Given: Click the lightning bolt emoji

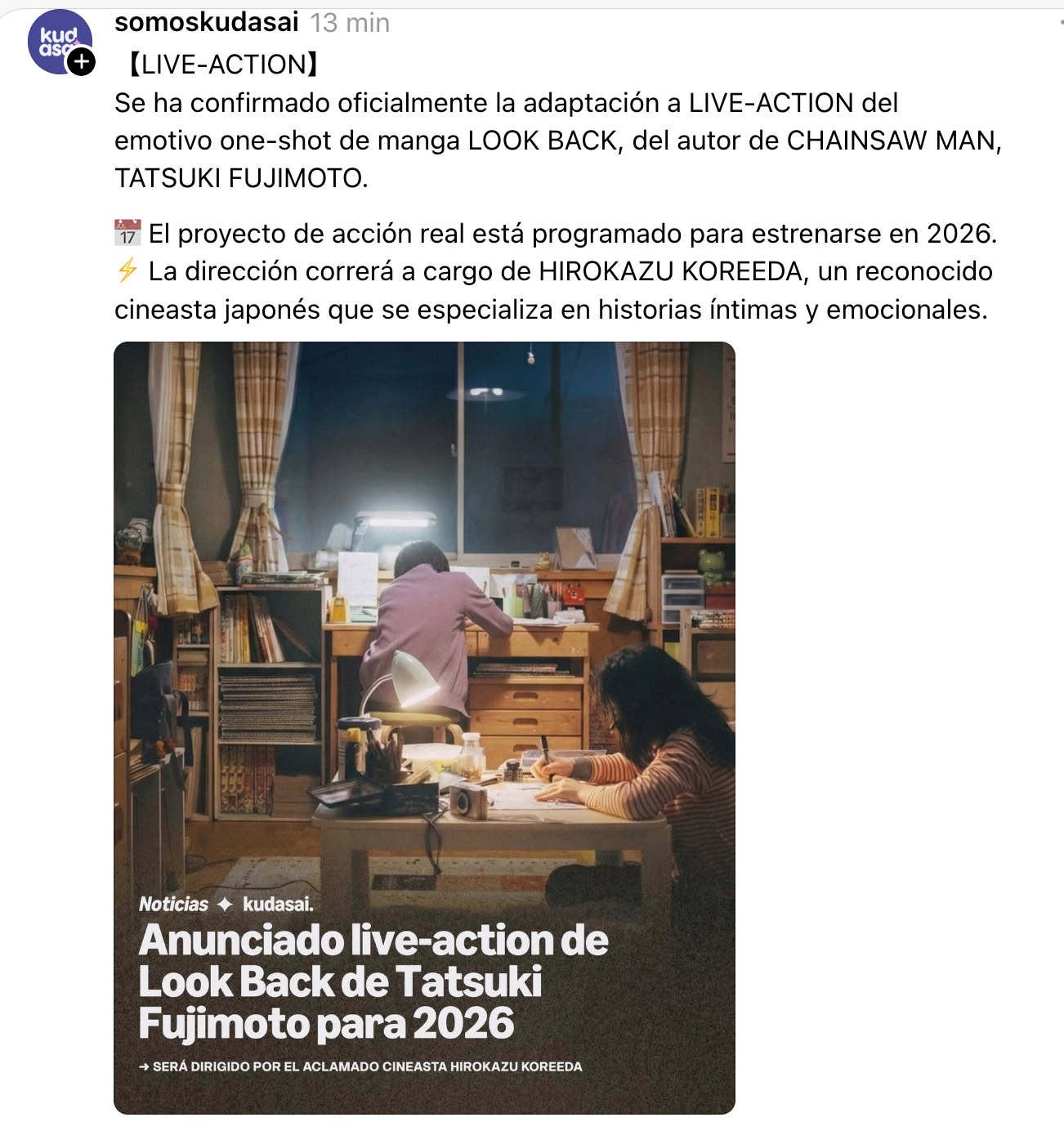Looking at the screenshot, I should [127, 270].
